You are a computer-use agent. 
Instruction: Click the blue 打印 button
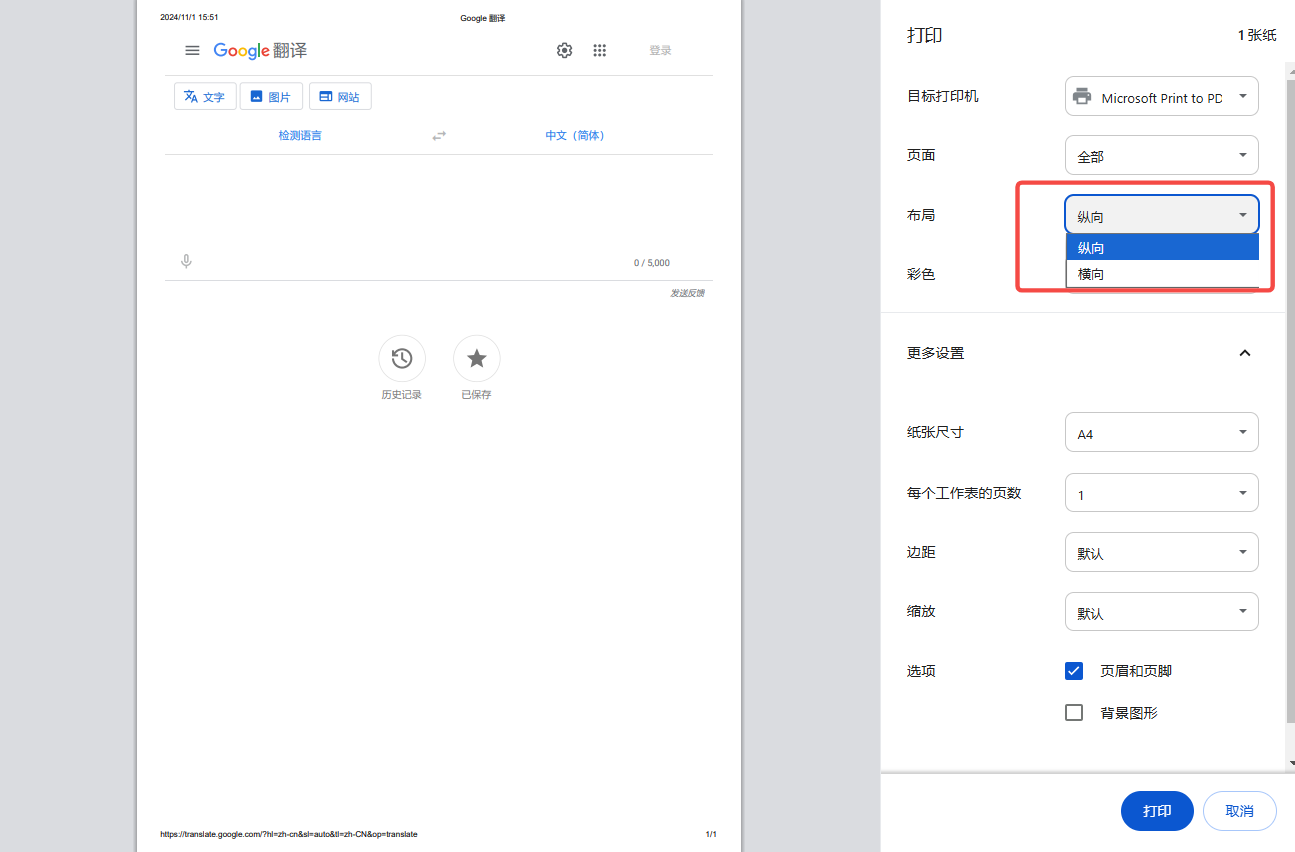pyautogui.click(x=1157, y=811)
